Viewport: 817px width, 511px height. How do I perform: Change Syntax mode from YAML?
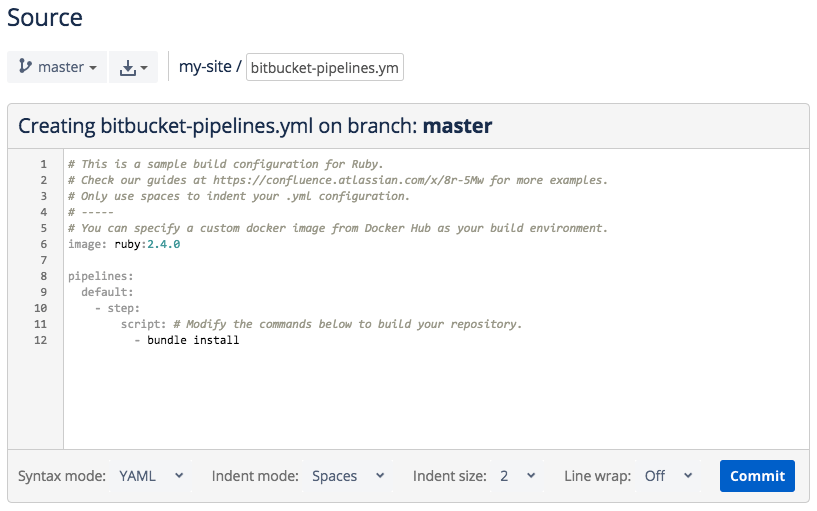click(x=151, y=476)
